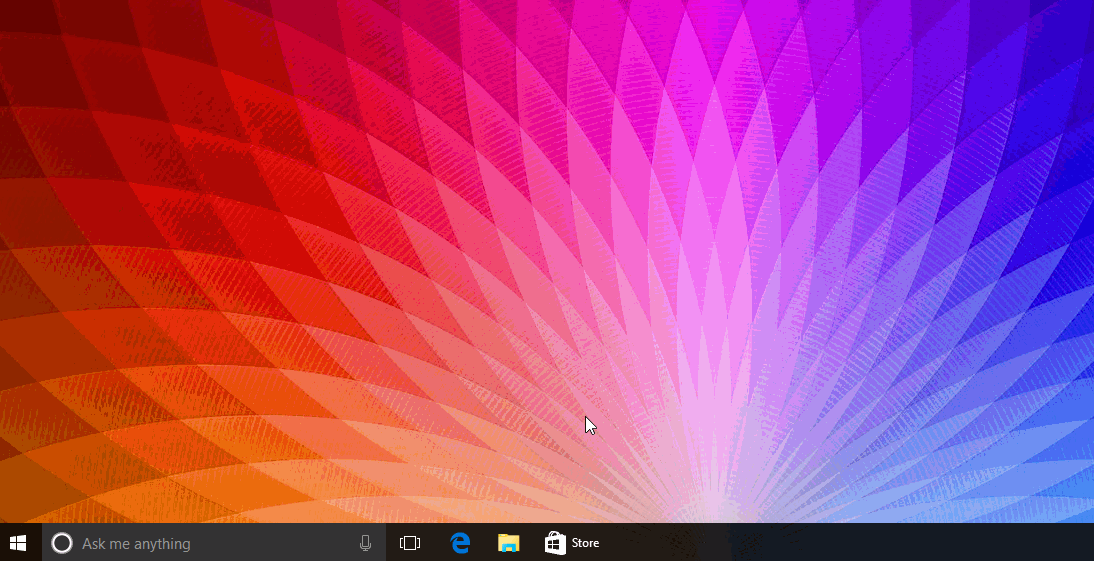Click the dark taskbar right of Store

click(837, 543)
